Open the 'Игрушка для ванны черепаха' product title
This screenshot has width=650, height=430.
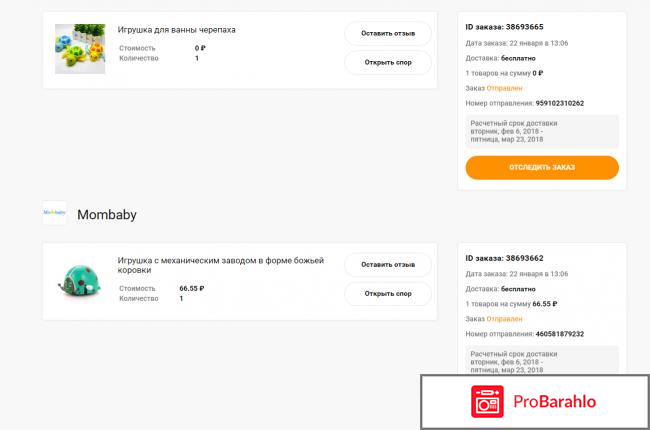pyautogui.click(x=177, y=30)
